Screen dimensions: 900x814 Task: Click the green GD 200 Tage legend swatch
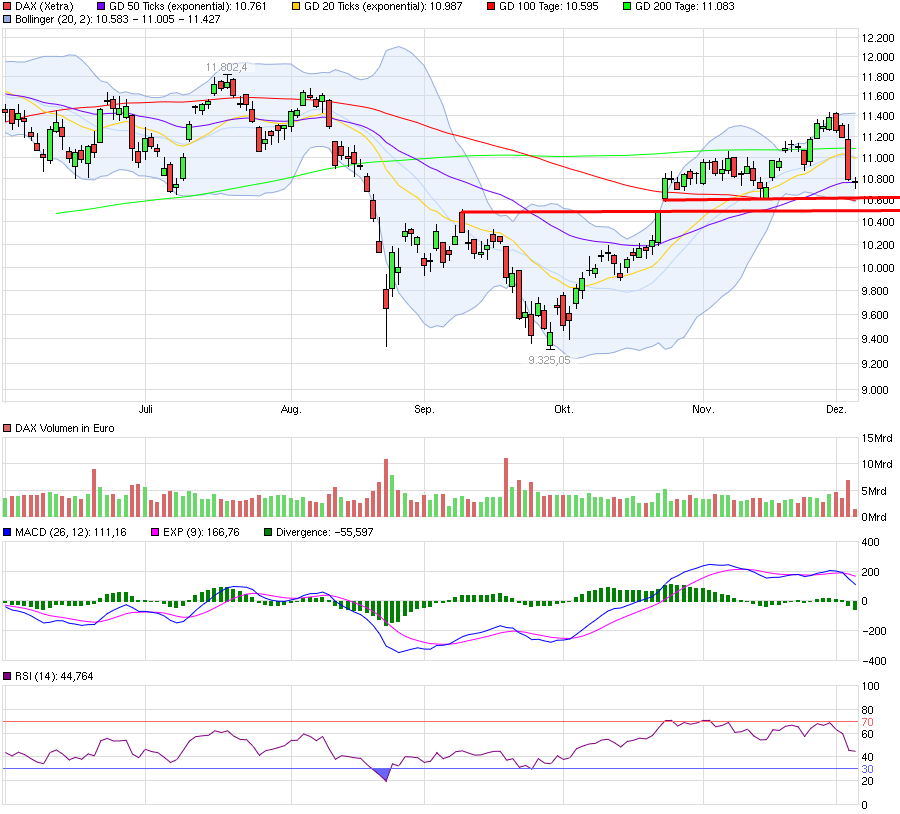[627, 7]
